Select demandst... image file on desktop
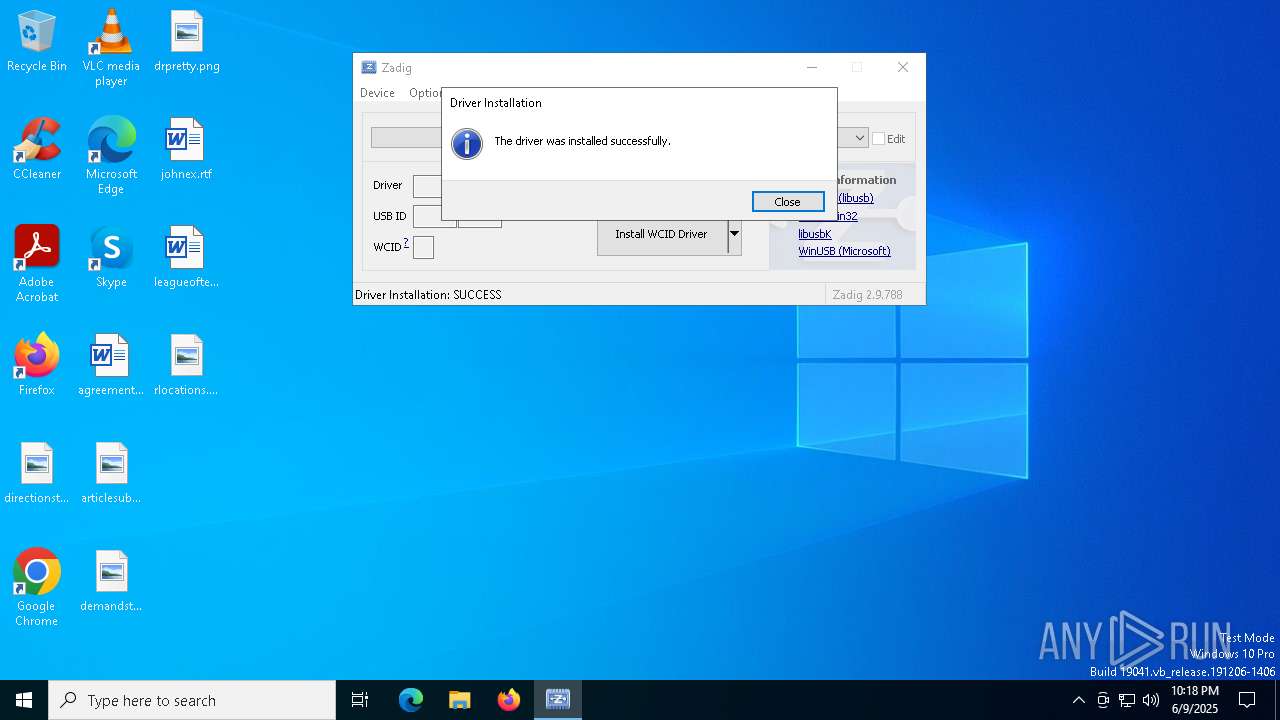Screen dimensions: 1280x720 coord(111,582)
